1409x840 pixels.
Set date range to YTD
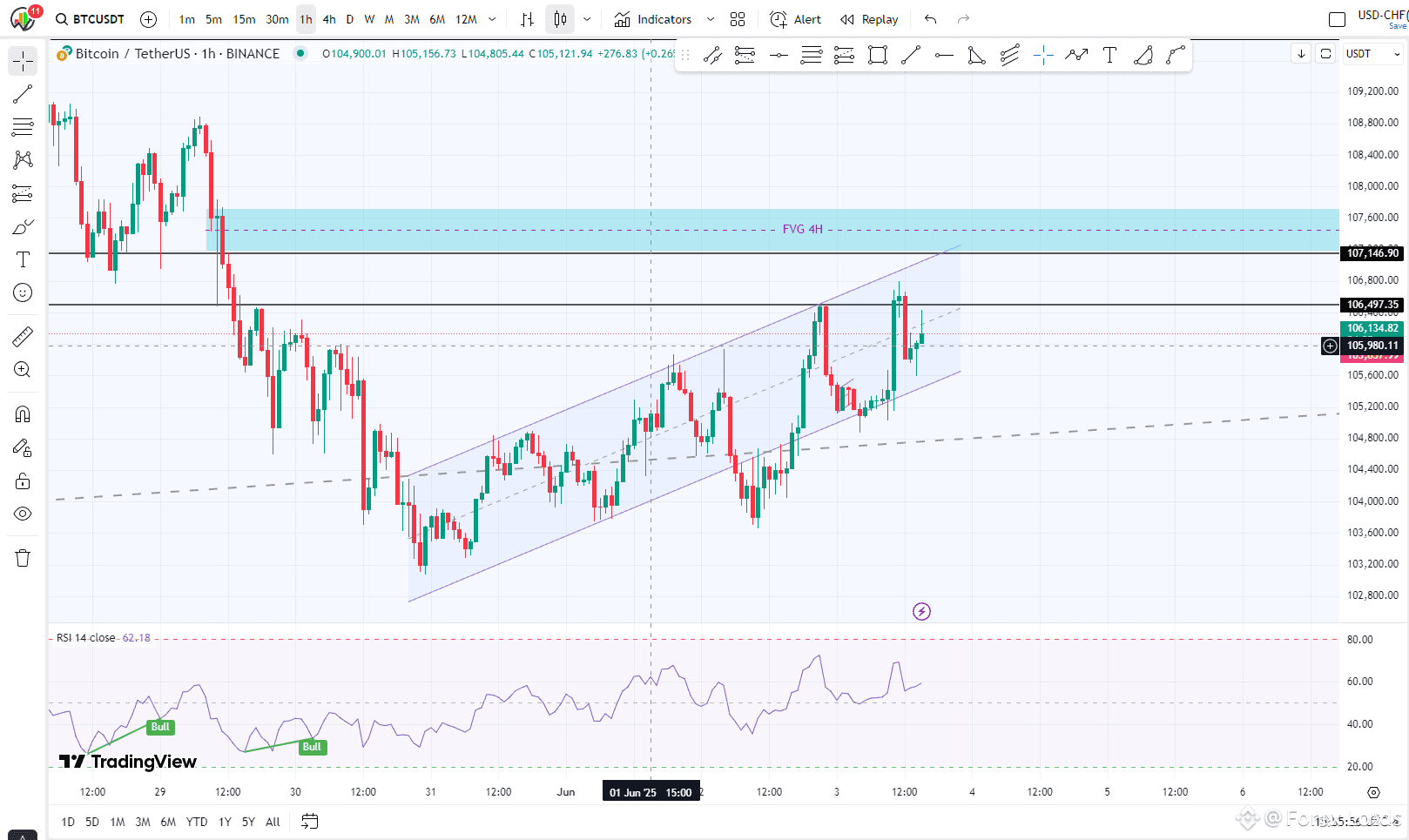(x=197, y=822)
